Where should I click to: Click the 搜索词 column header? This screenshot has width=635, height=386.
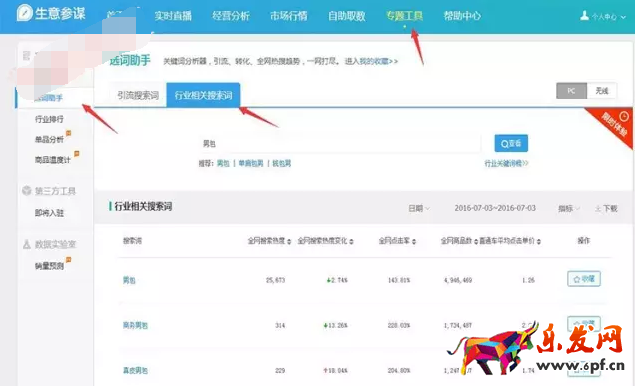(x=132, y=241)
